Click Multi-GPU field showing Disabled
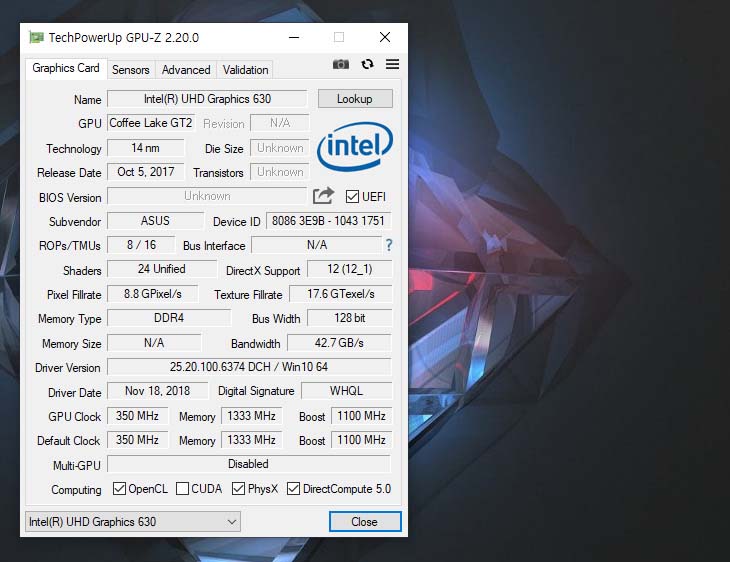 coord(249,464)
